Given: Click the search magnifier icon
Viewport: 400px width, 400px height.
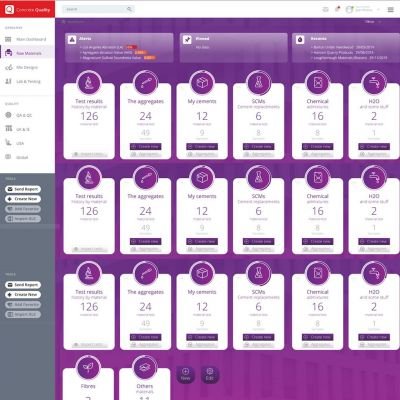Looking at the screenshot, I should [129, 9].
